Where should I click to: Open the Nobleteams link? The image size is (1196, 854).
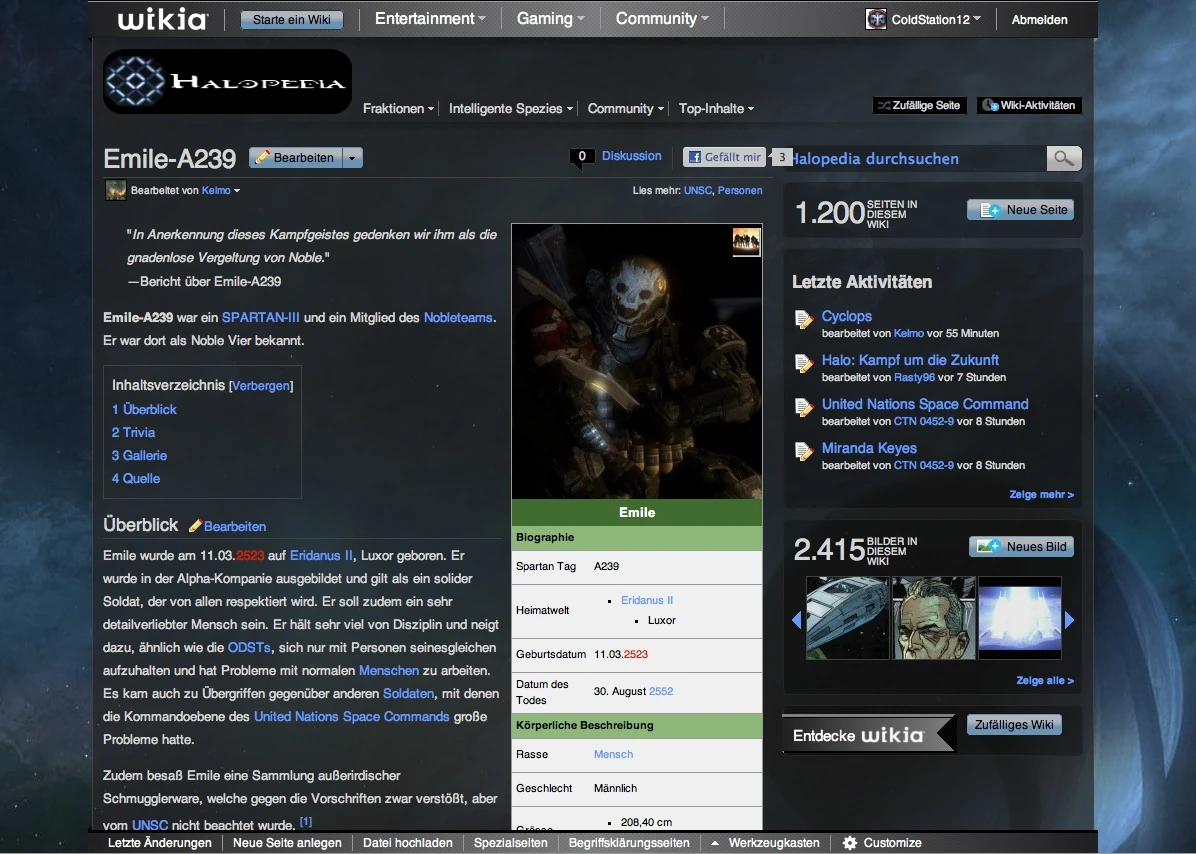458,317
